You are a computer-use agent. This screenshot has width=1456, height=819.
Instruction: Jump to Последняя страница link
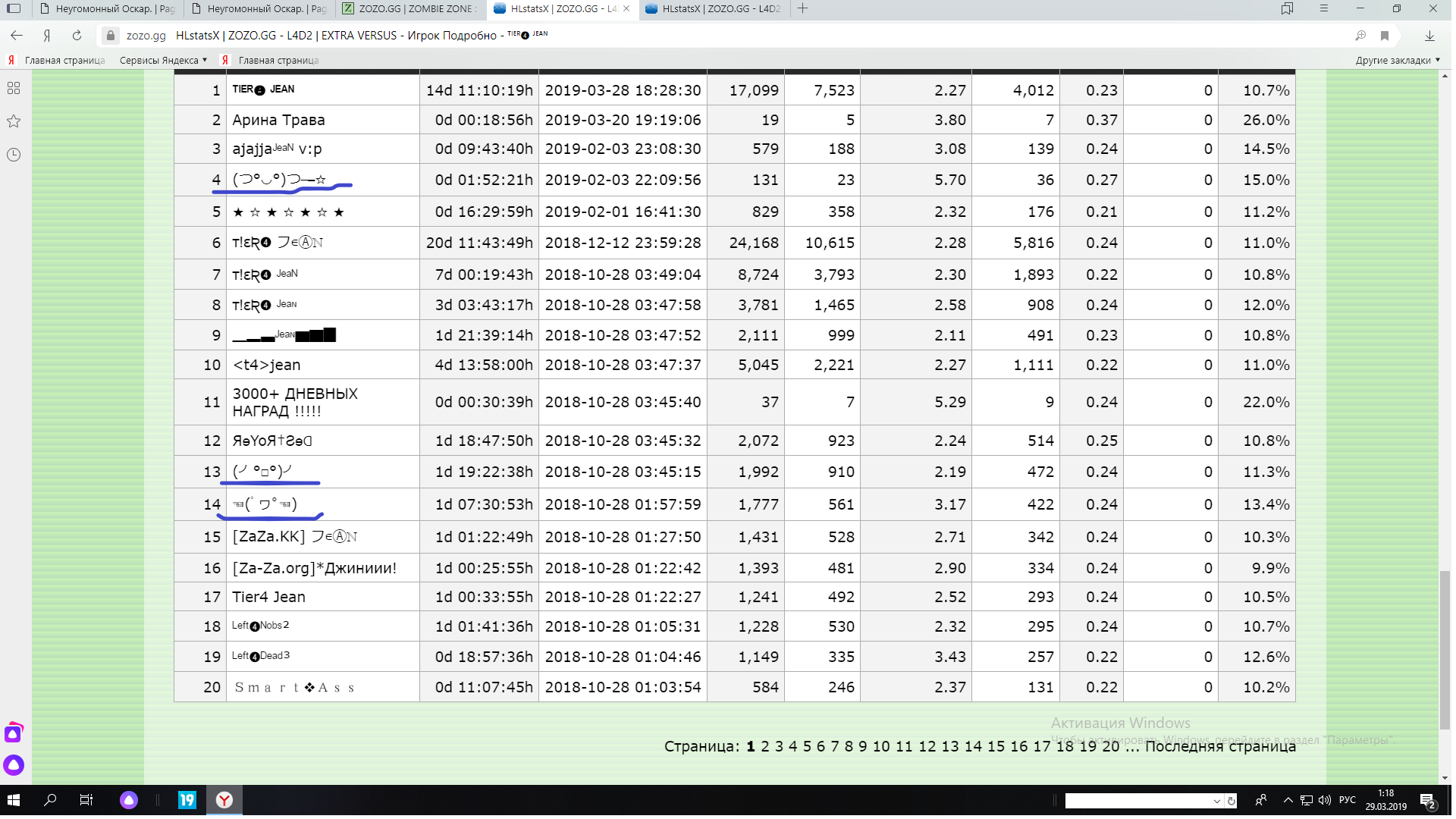pos(1219,747)
